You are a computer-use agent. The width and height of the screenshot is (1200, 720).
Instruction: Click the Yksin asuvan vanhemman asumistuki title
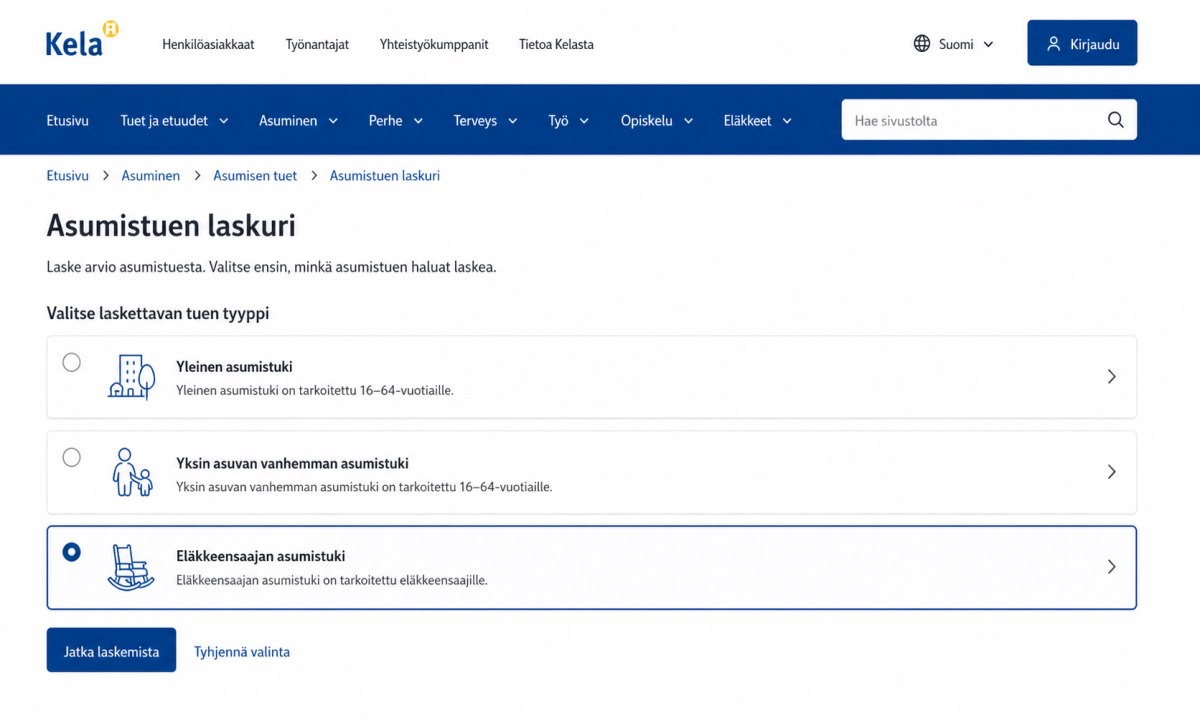click(292, 463)
